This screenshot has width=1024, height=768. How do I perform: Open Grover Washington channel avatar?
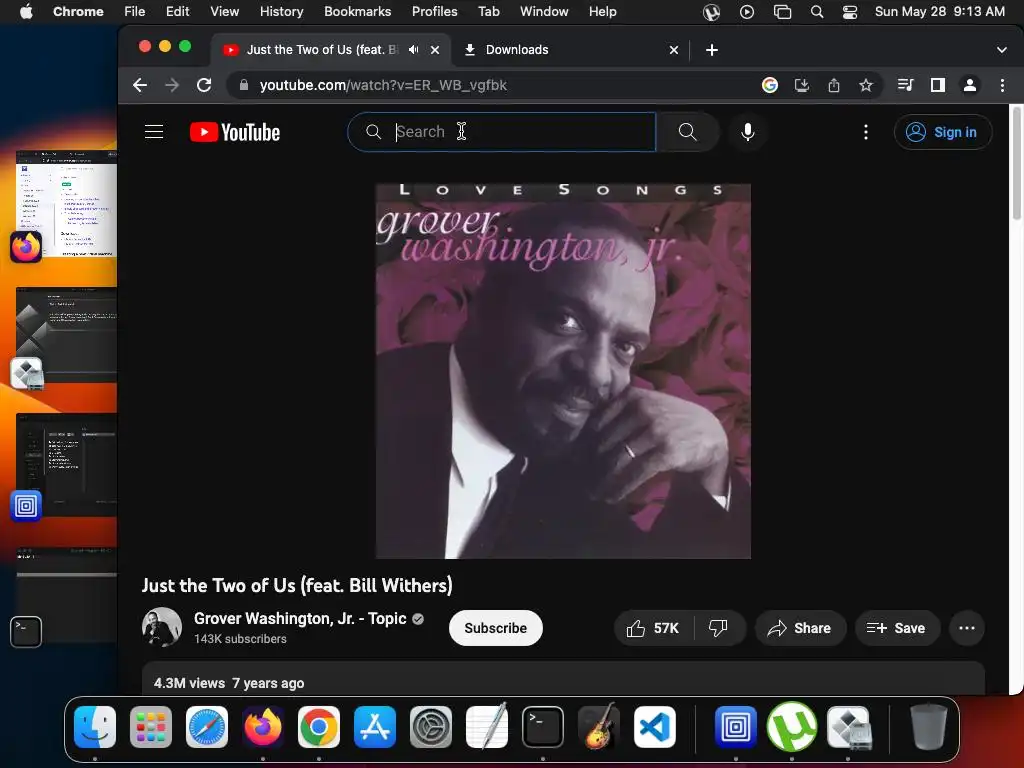pos(162,628)
